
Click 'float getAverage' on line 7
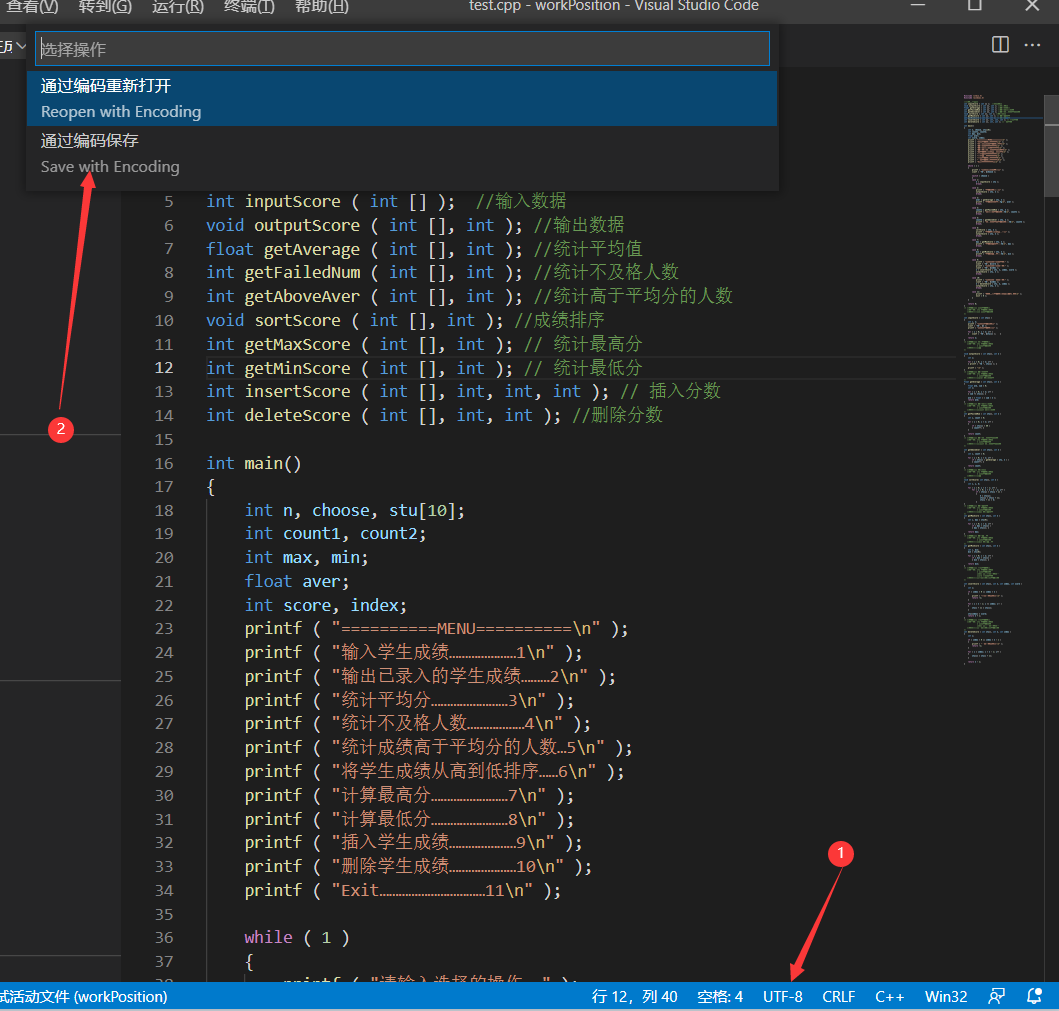point(283,249)
